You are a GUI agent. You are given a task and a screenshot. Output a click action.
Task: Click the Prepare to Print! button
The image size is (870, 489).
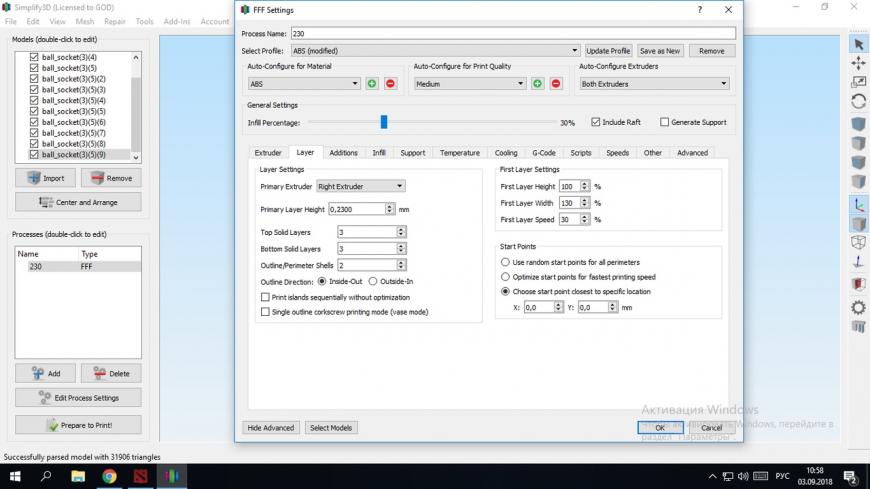tap(78, 425)
